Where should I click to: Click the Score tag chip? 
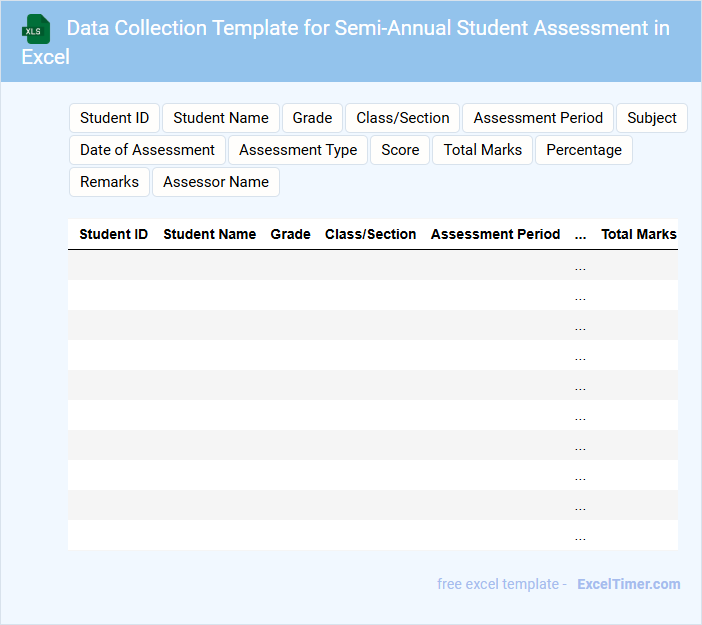coord(400,150)
